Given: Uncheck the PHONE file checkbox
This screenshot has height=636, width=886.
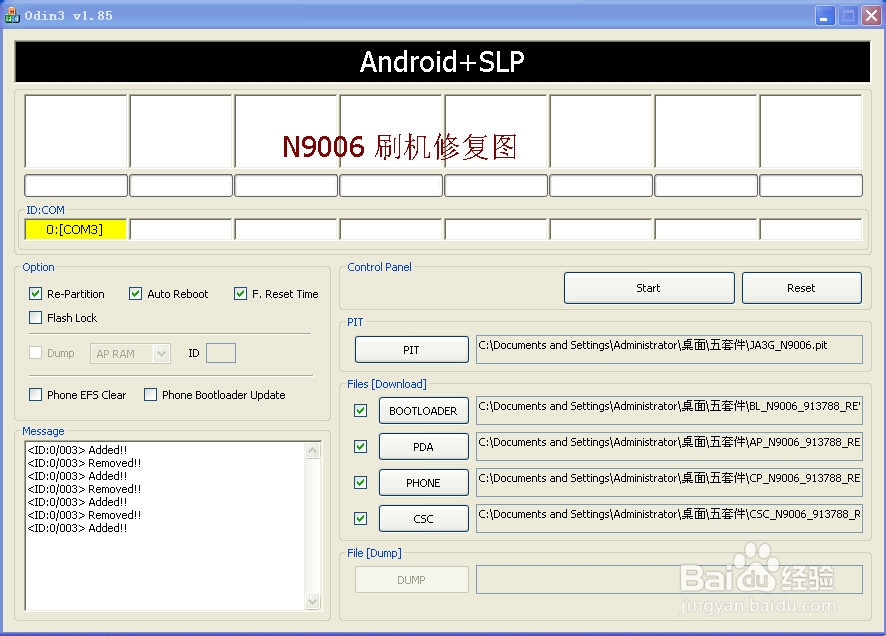Looking at the screenshot, I should point(361,482).
